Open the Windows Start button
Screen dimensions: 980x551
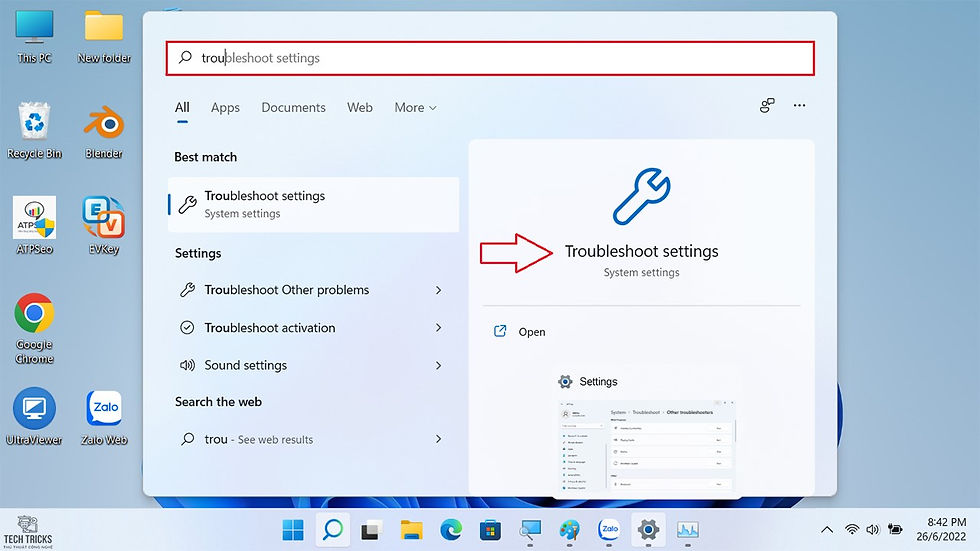[292, 530]
